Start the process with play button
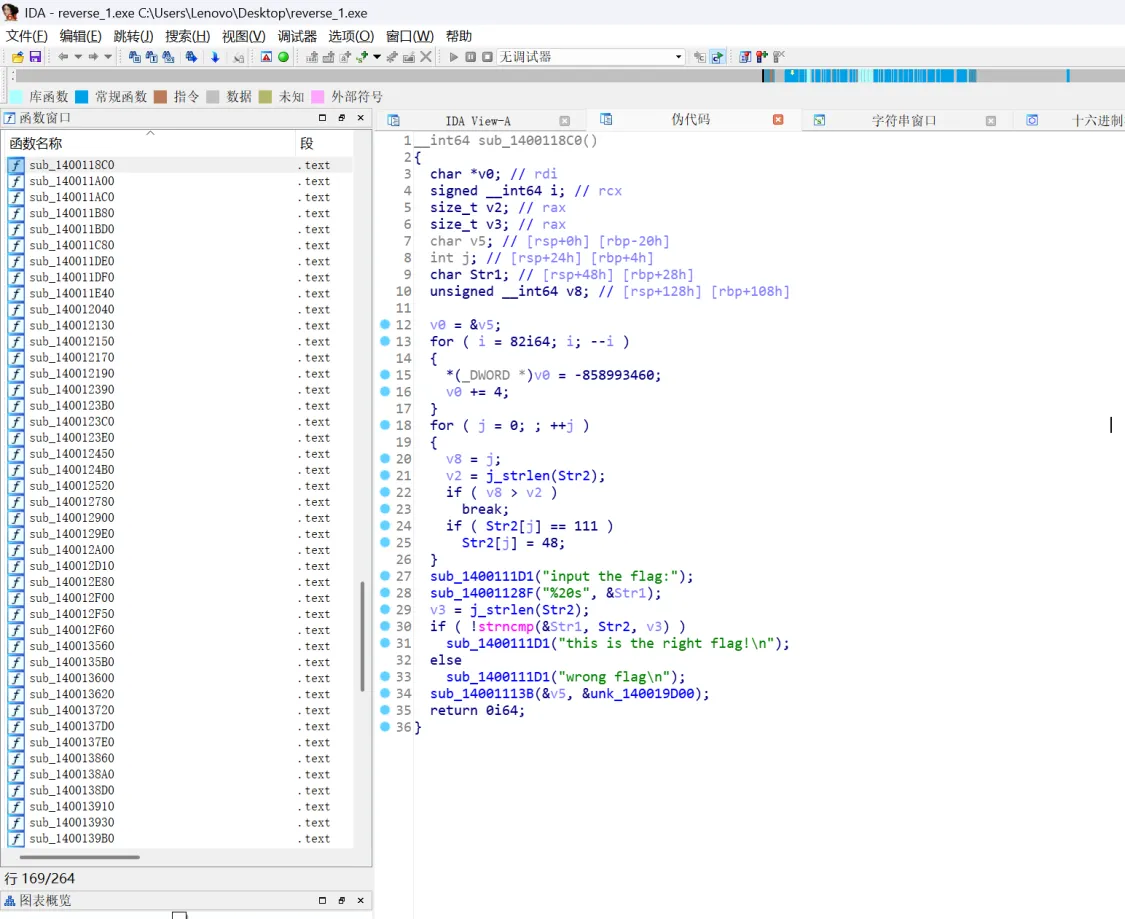Image resolution: width=1125 pixels, height=919 pixels. 453,57
